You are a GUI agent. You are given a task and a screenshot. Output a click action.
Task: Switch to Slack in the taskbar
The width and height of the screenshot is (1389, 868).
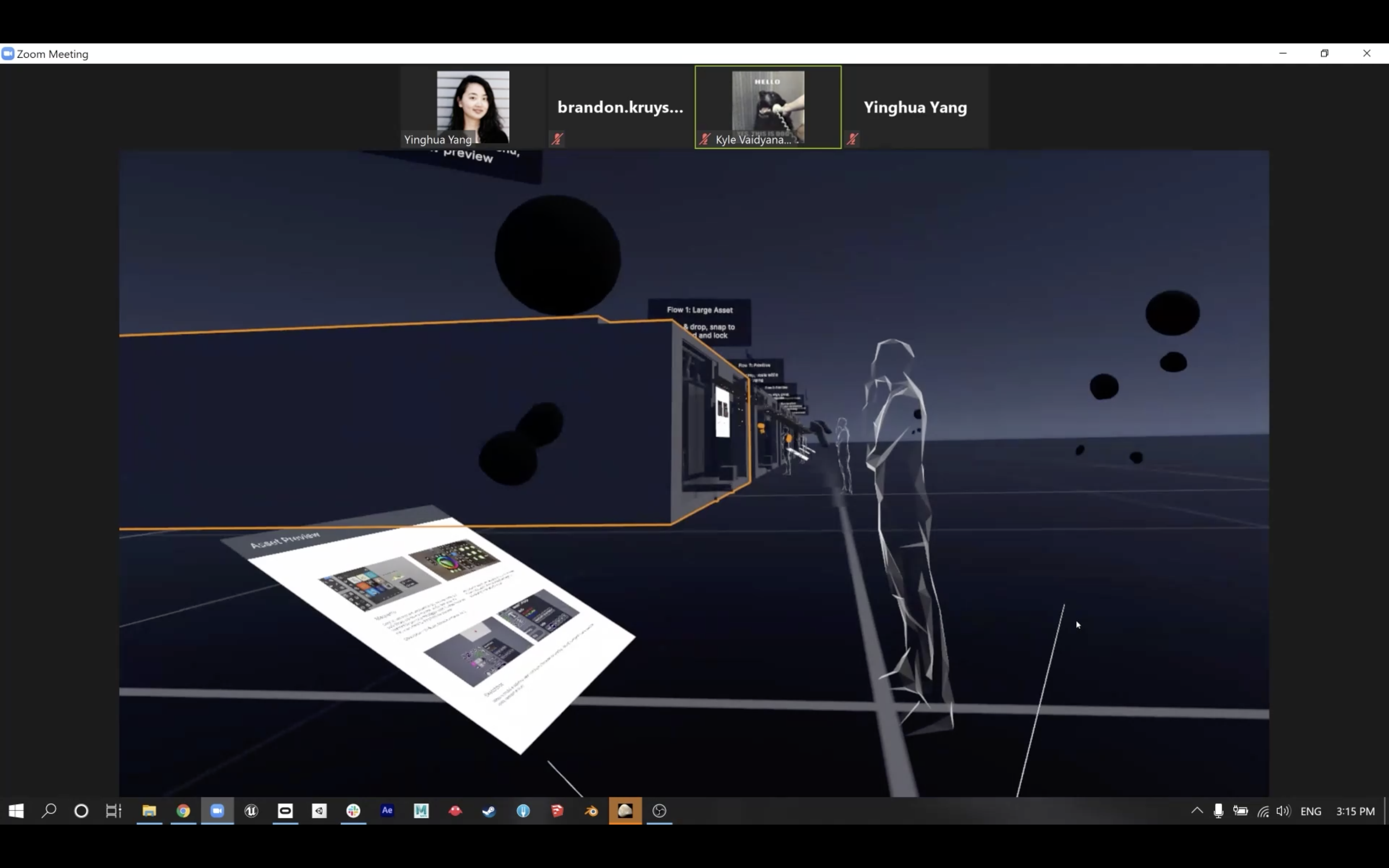coord(353,811)
